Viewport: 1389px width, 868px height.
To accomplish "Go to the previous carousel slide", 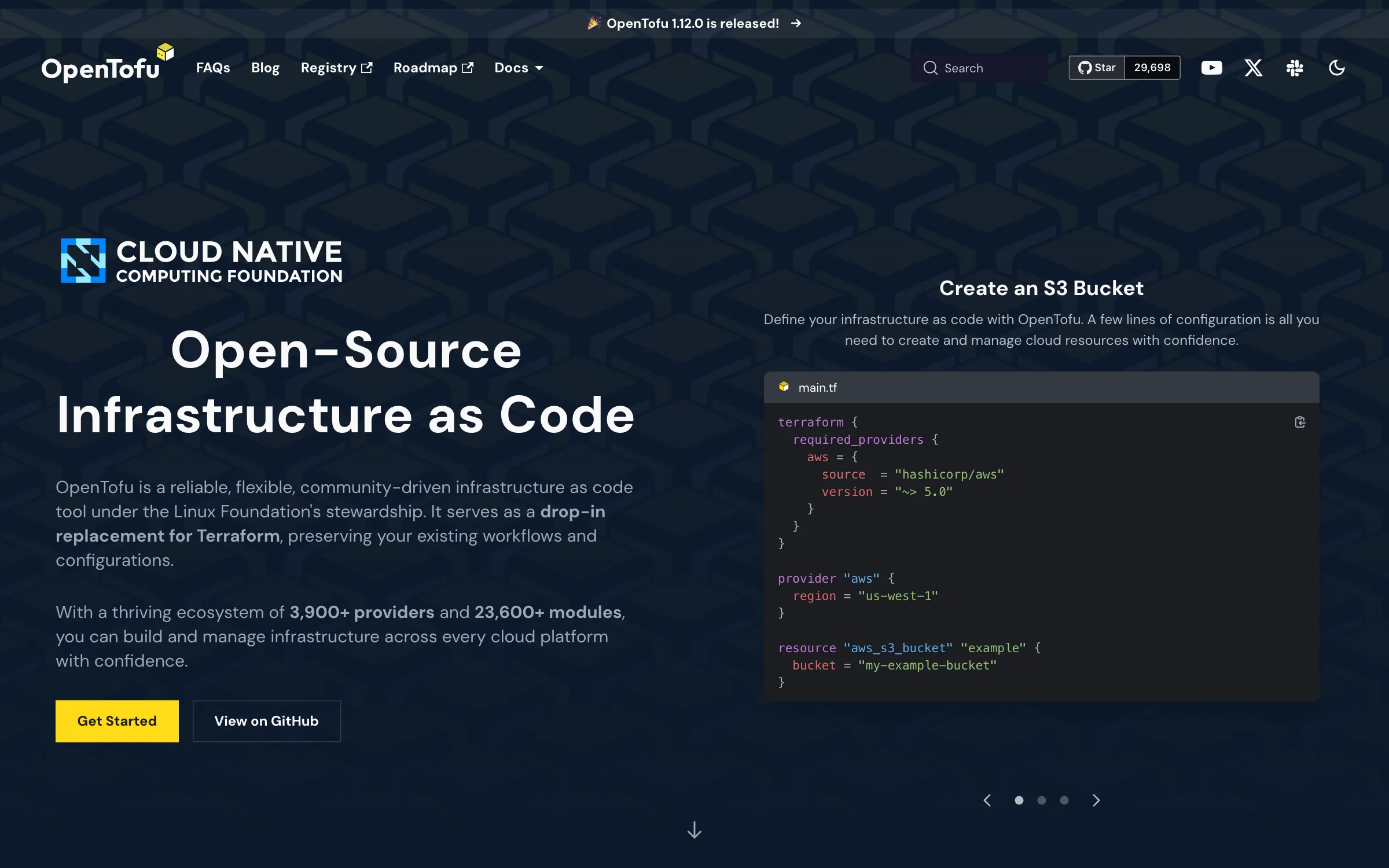I will 987,800.
